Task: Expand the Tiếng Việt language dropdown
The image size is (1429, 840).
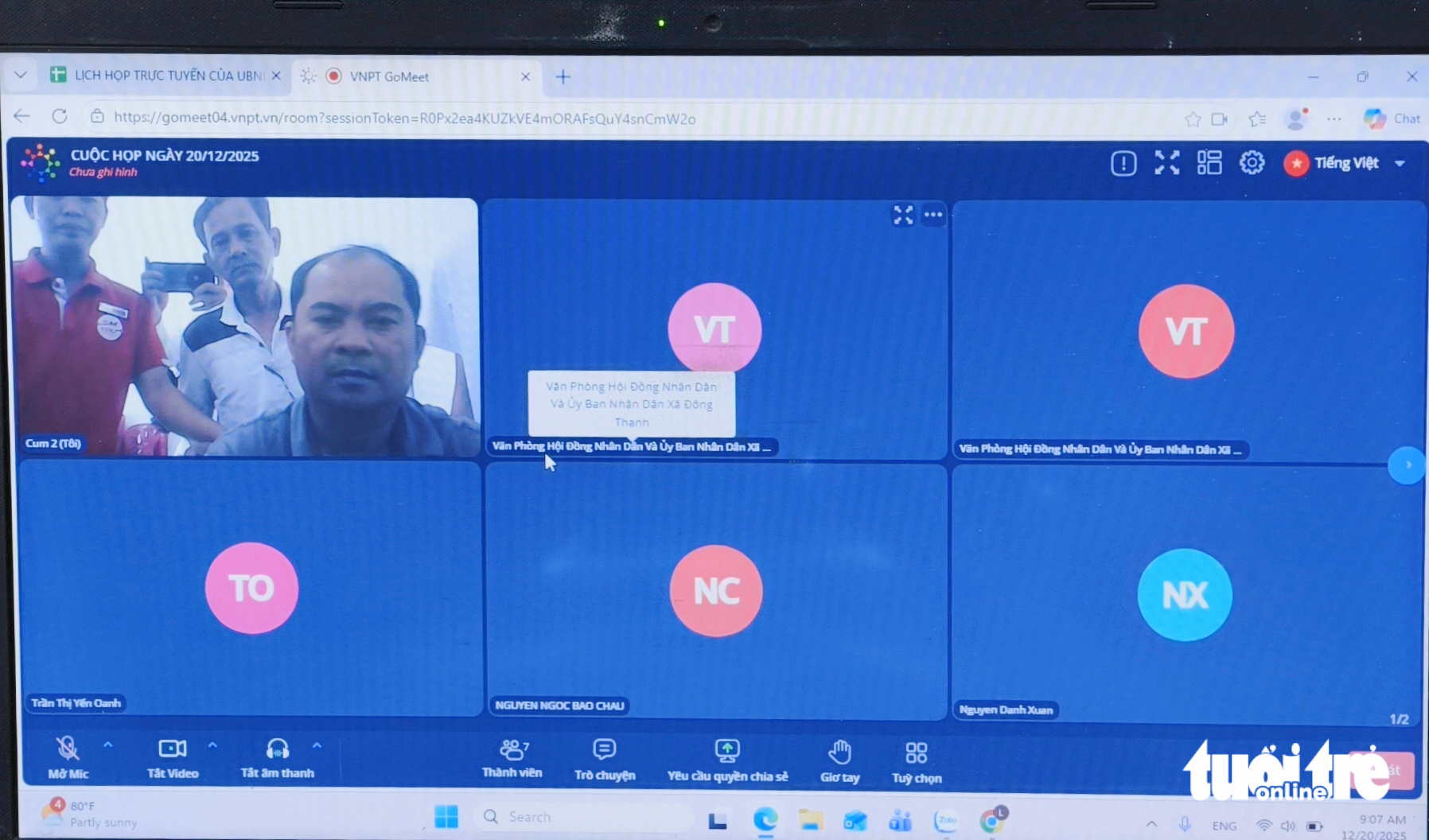Action: [x=1400, y=163]
